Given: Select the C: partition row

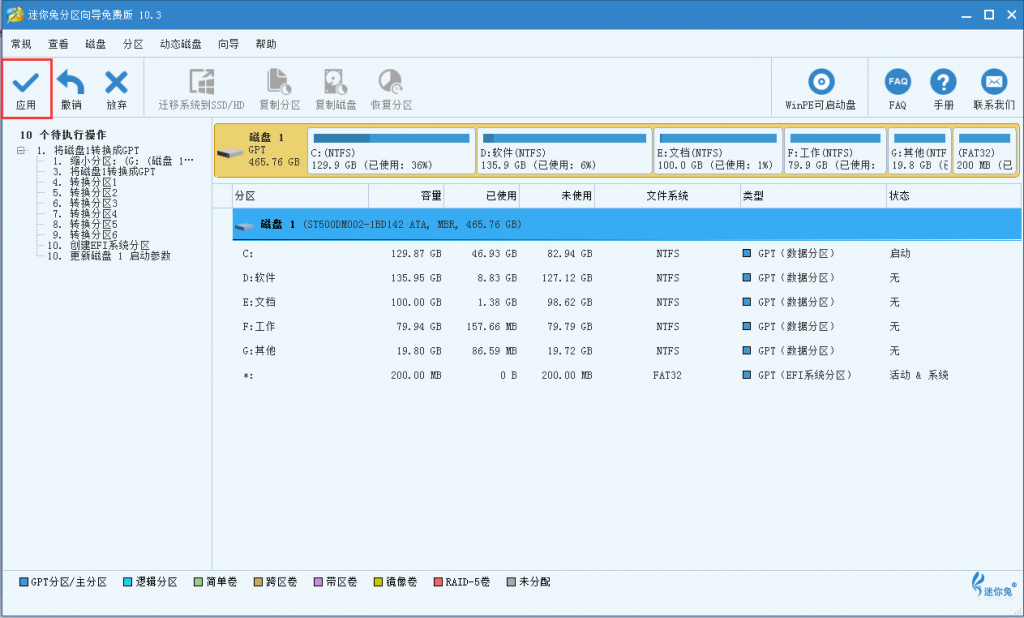Looking at the screenshot, I should (x=626, y=253).
